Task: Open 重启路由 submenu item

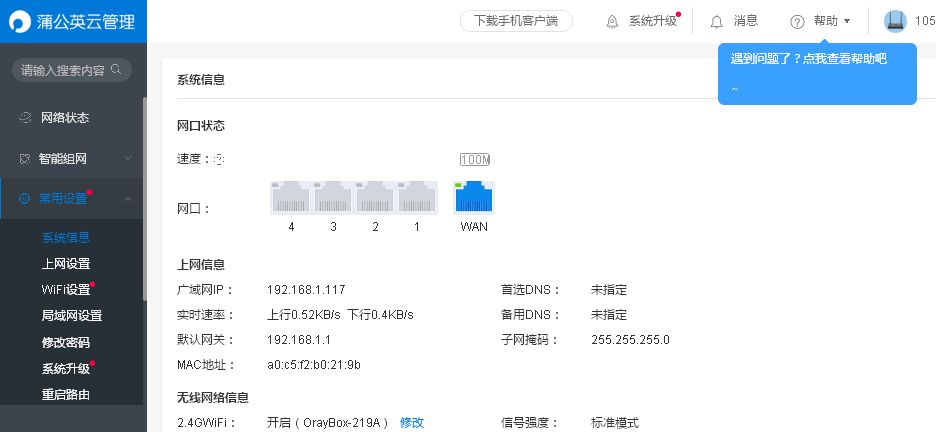Action: (66, 394)
